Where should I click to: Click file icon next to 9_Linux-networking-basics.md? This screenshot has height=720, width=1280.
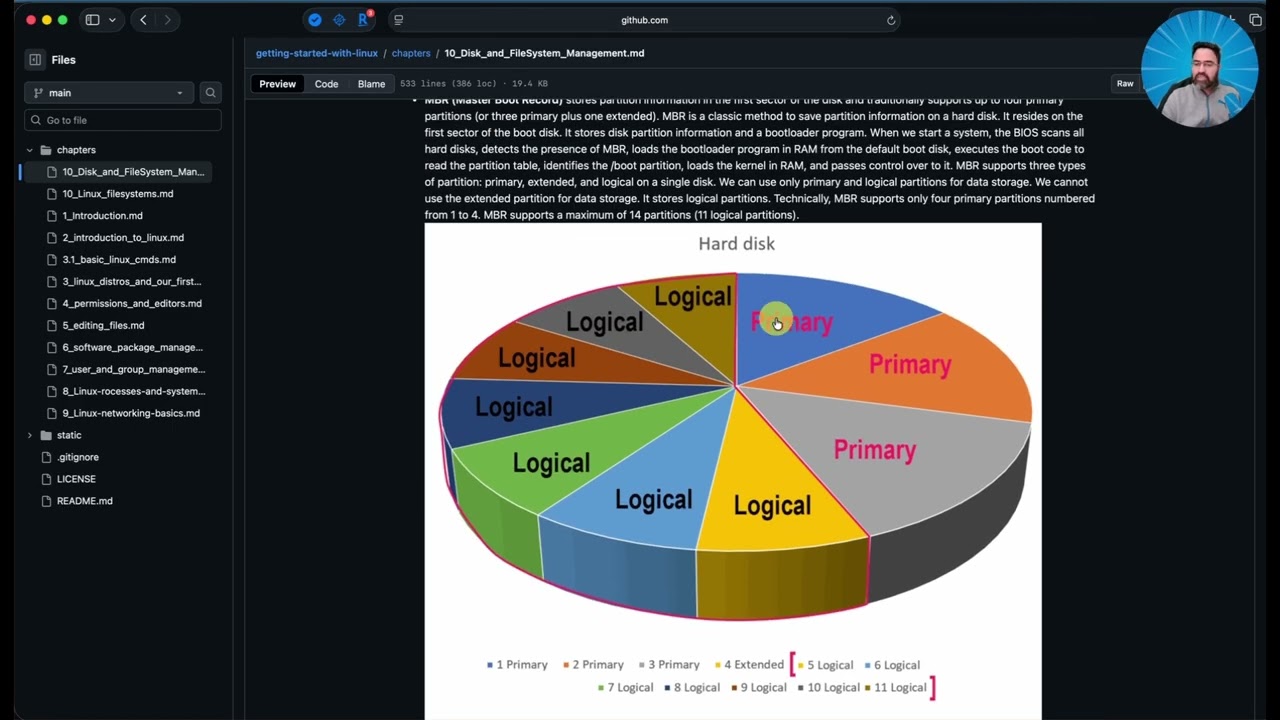pyautogui.click(x=52, y=414)
